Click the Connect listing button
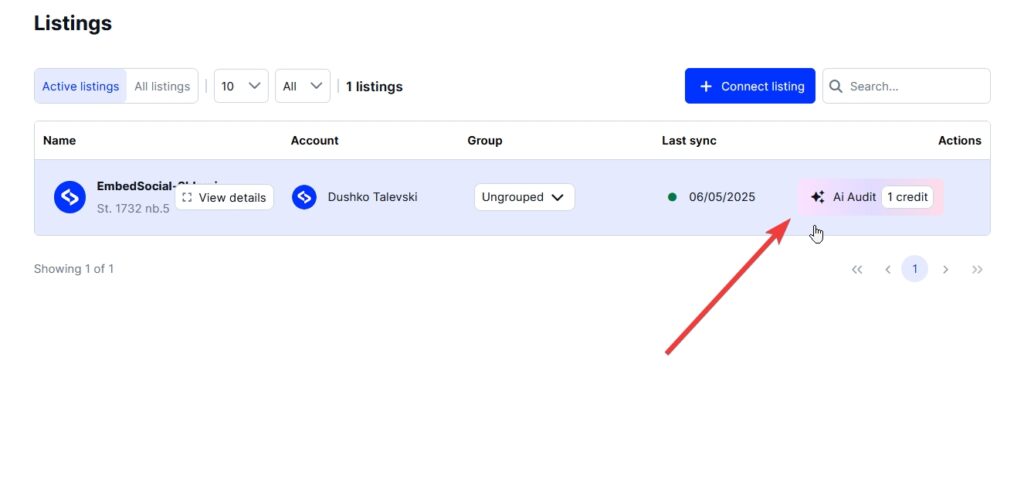1024x487 pixels. click(x=750, y=86)
